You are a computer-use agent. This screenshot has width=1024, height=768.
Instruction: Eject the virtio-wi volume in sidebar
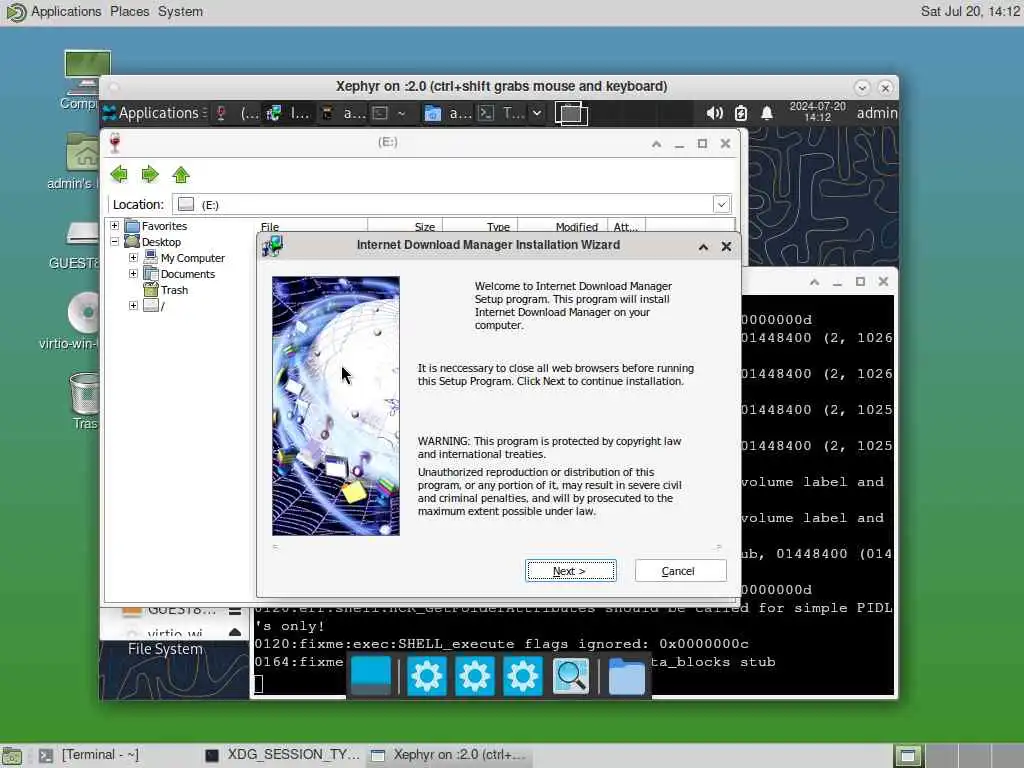234,632
